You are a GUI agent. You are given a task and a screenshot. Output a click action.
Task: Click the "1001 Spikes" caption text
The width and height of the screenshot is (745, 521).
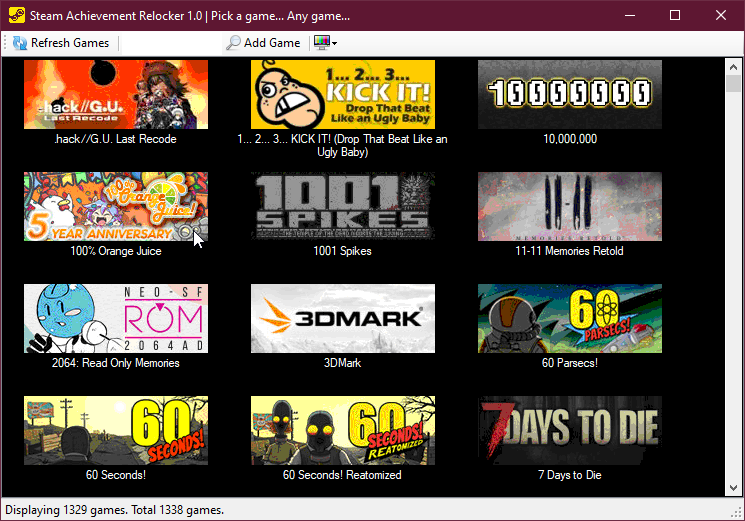coord(342,251)
